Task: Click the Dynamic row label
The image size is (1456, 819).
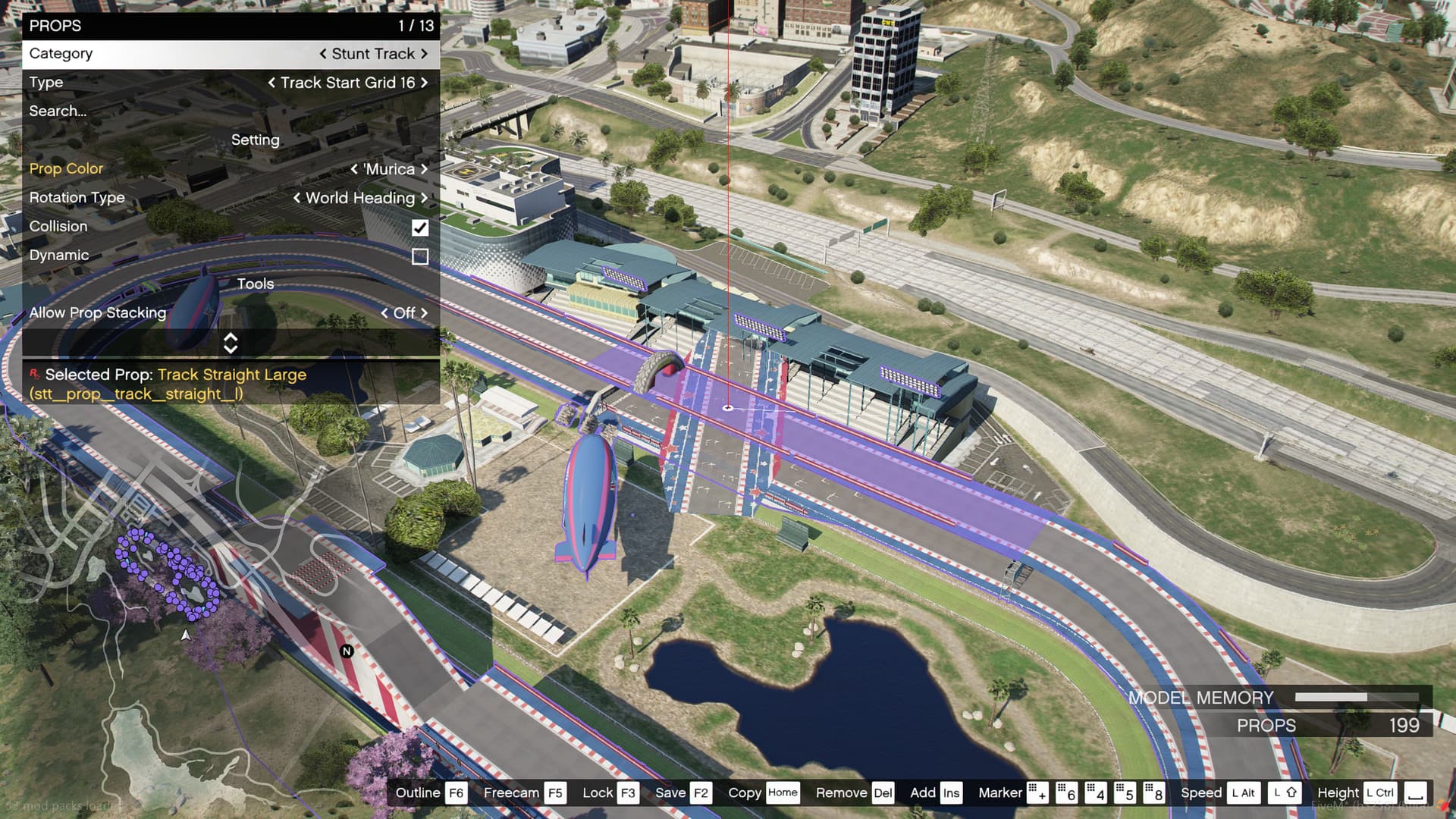Action: pyautogui.click(x=59, y=256)
